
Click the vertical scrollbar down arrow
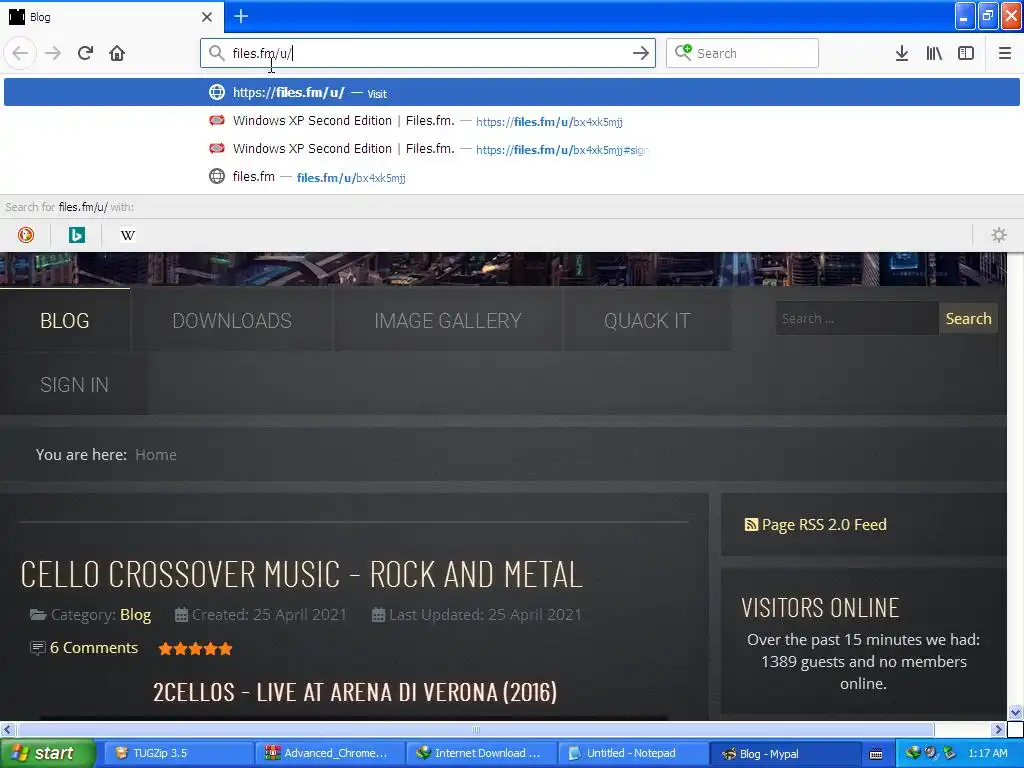(1015, 712)
